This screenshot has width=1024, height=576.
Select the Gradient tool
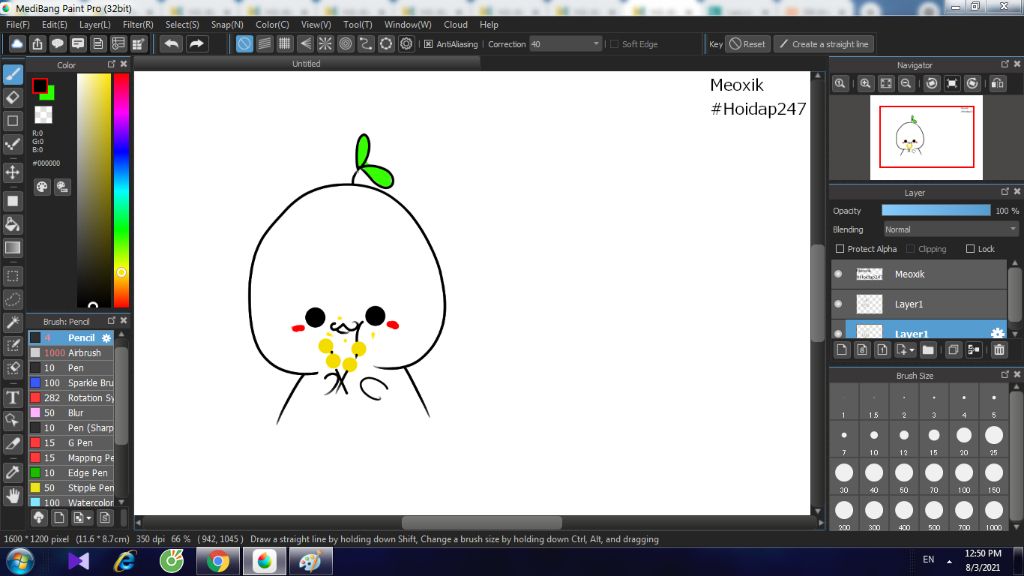pos(12,248)
